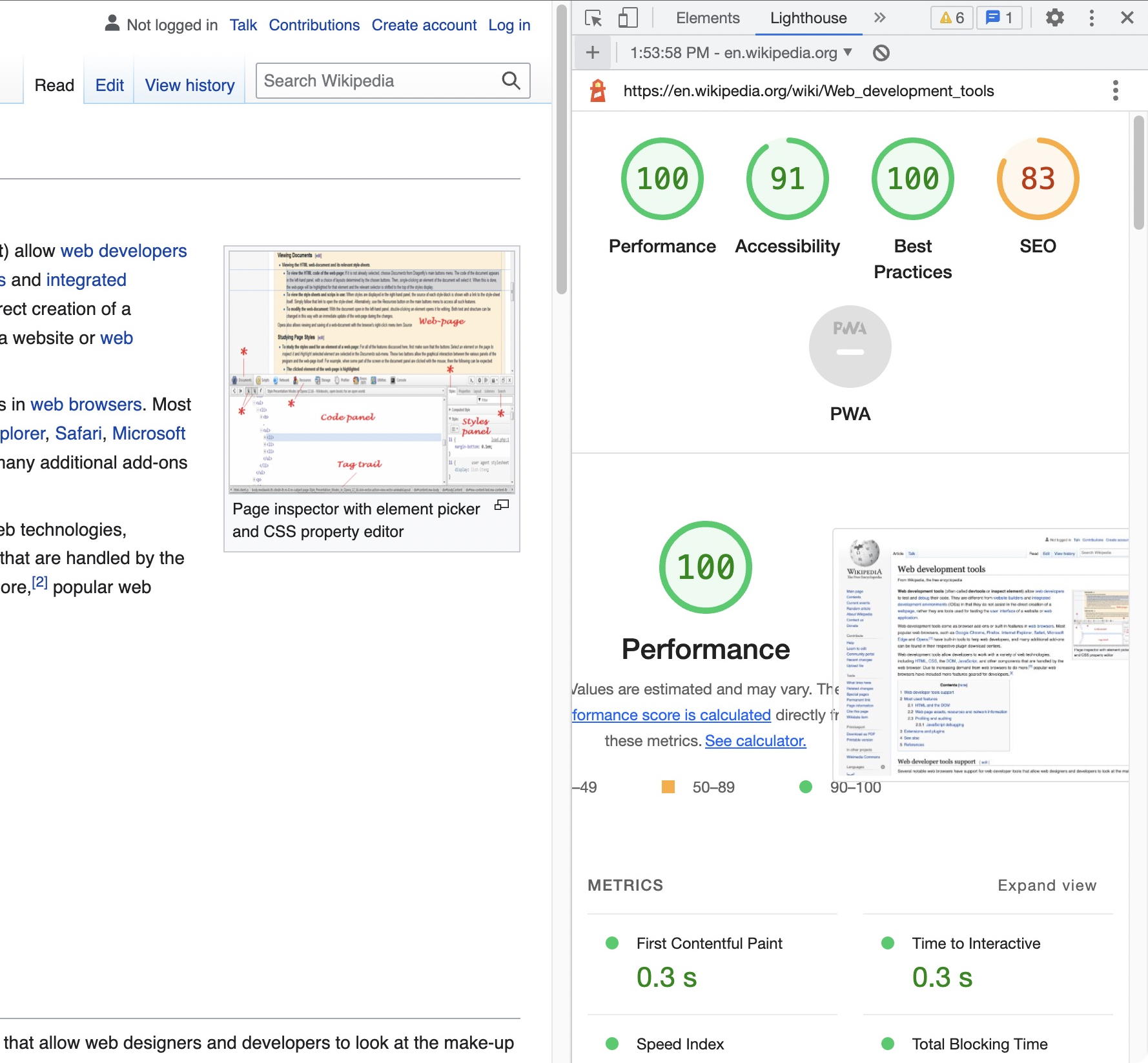Viewport: 1148px width, 1063px height.
Task: Click Create account link
Action: coord(424,25)
